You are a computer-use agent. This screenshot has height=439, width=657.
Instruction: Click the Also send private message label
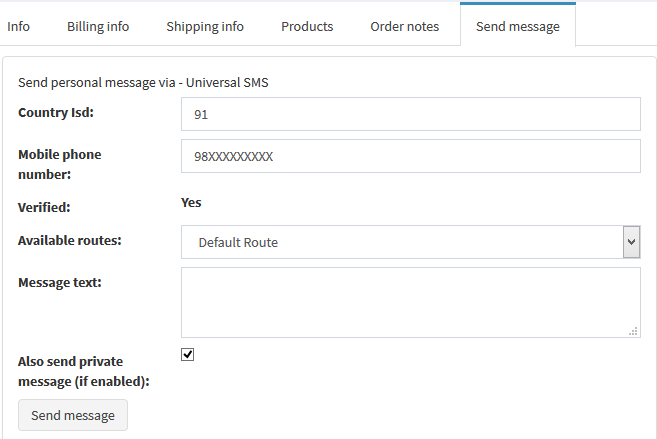click(x=83, y=370)
